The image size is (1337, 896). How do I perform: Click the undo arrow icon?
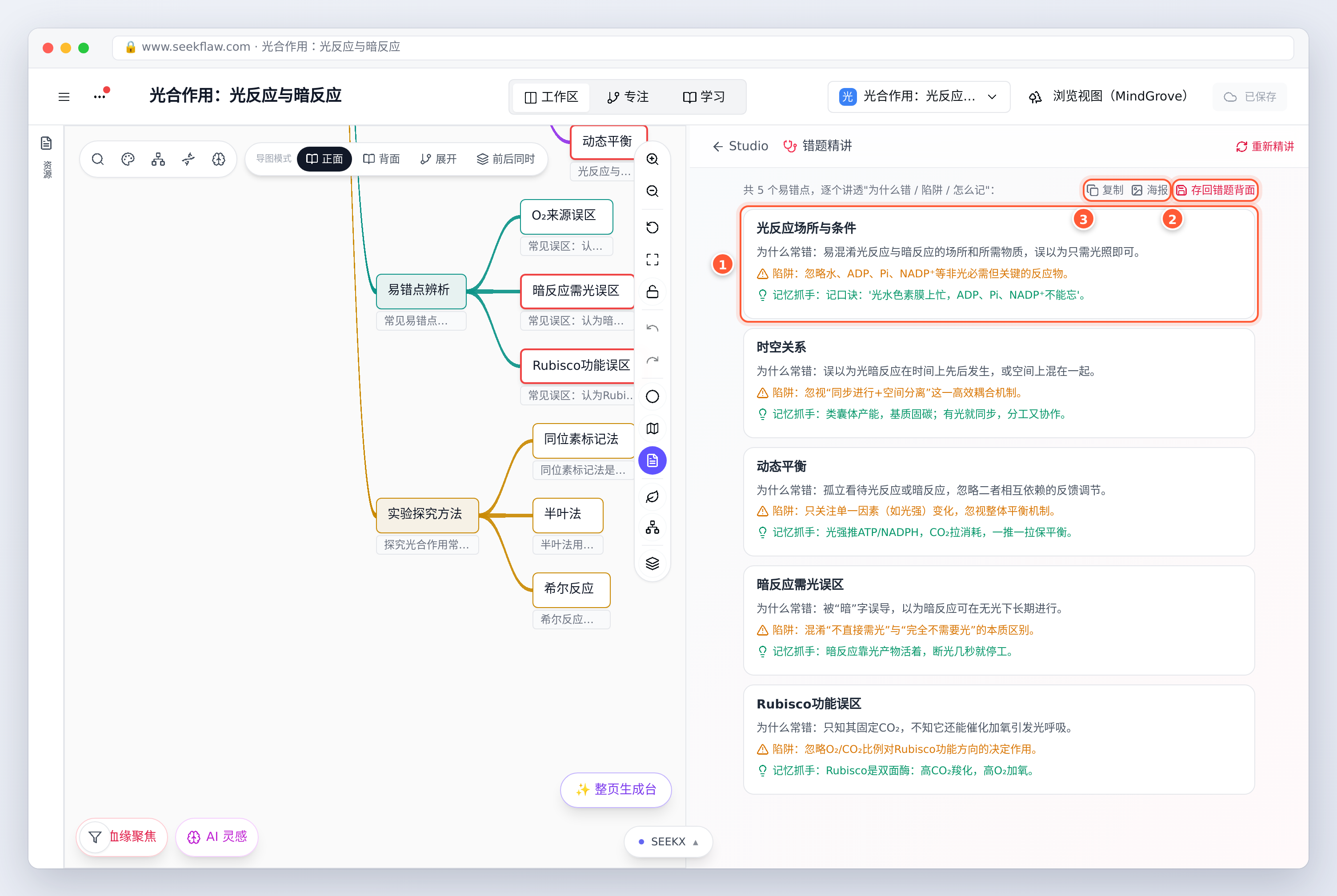[652, 328]
